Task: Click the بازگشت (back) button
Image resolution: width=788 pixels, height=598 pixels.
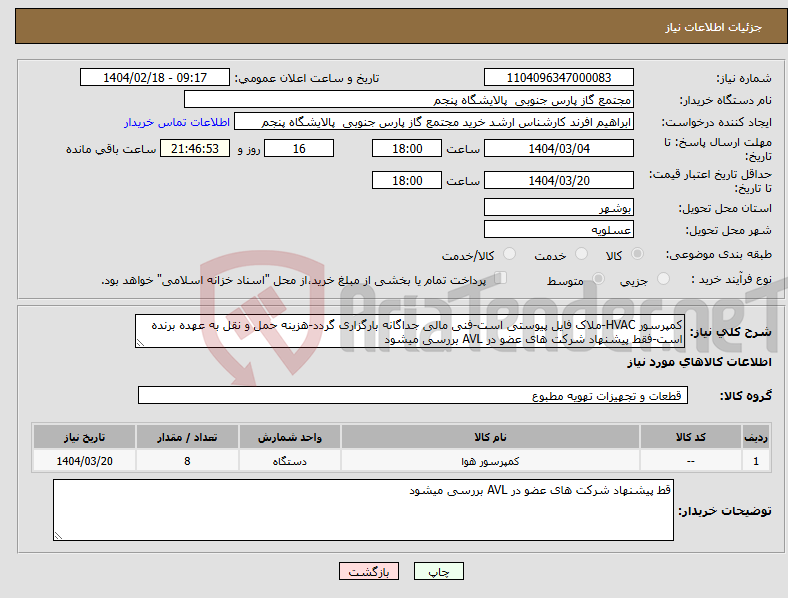Action: point(369,571)
